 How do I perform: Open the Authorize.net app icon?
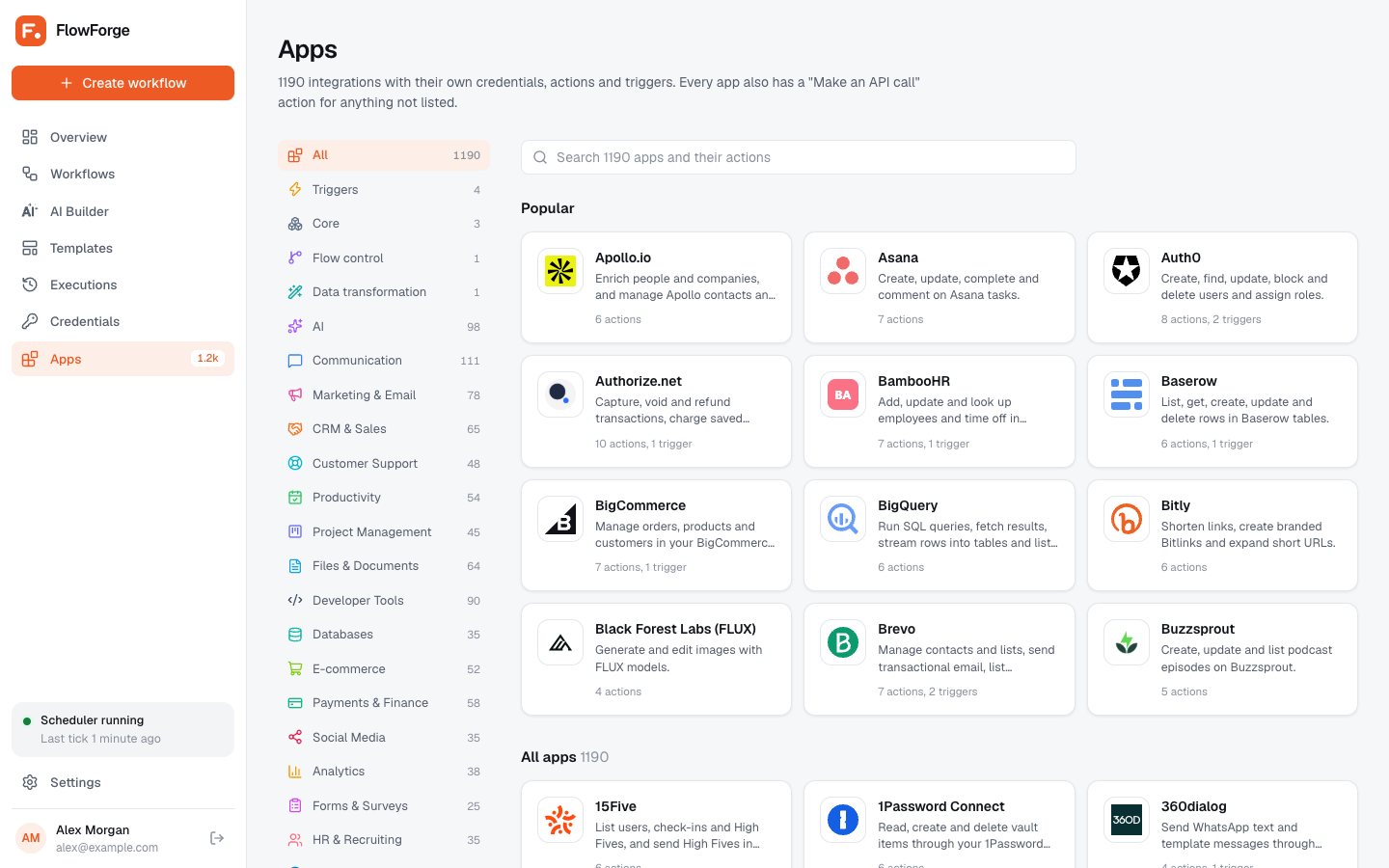(560, 394)
